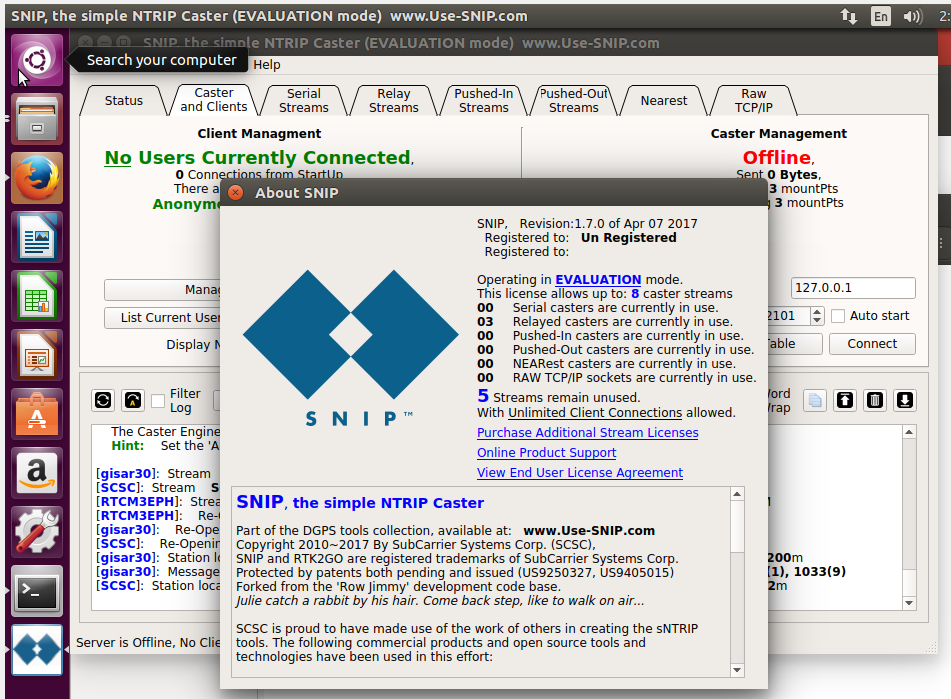Decrease the caster port number
The height and width of the screenshot is (699, 951).
(817, 319)
